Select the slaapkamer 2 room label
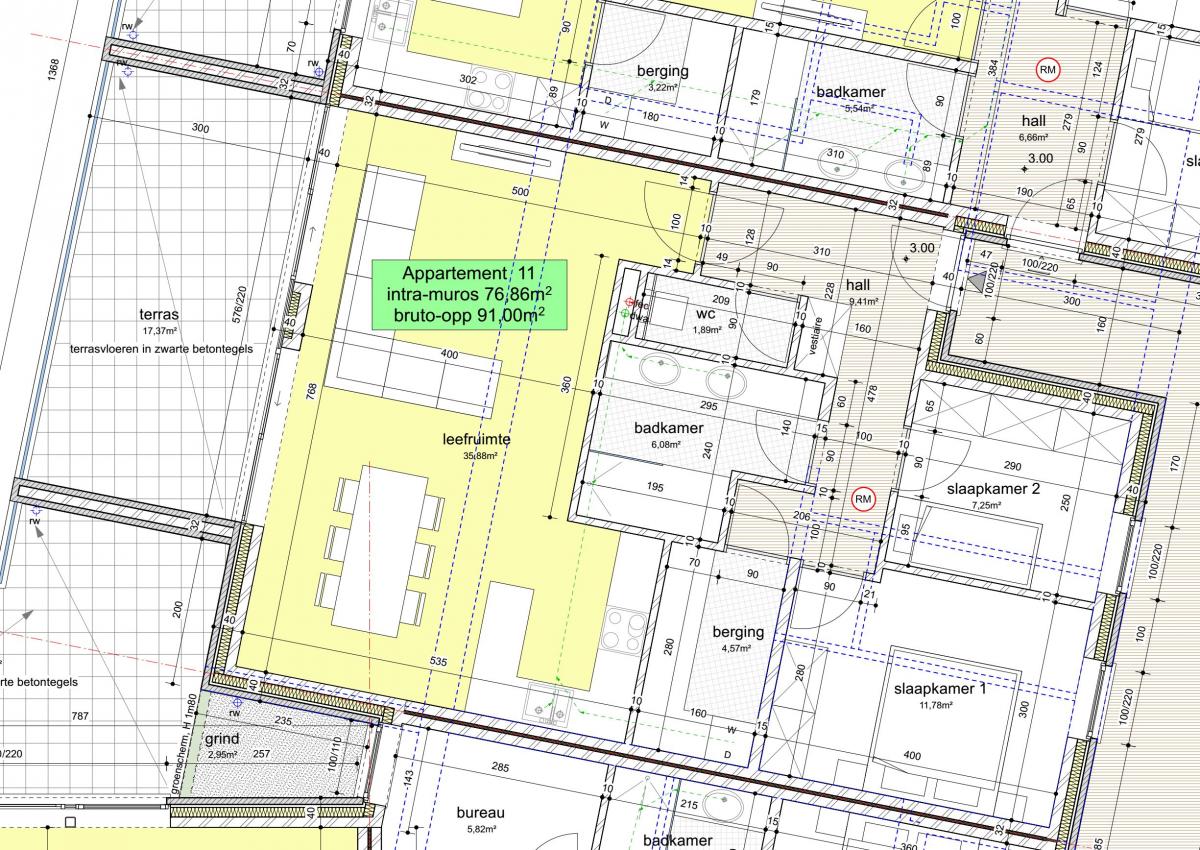Image resolution: width=1200 pixels, height=850 pixels. tap(994, 494)
